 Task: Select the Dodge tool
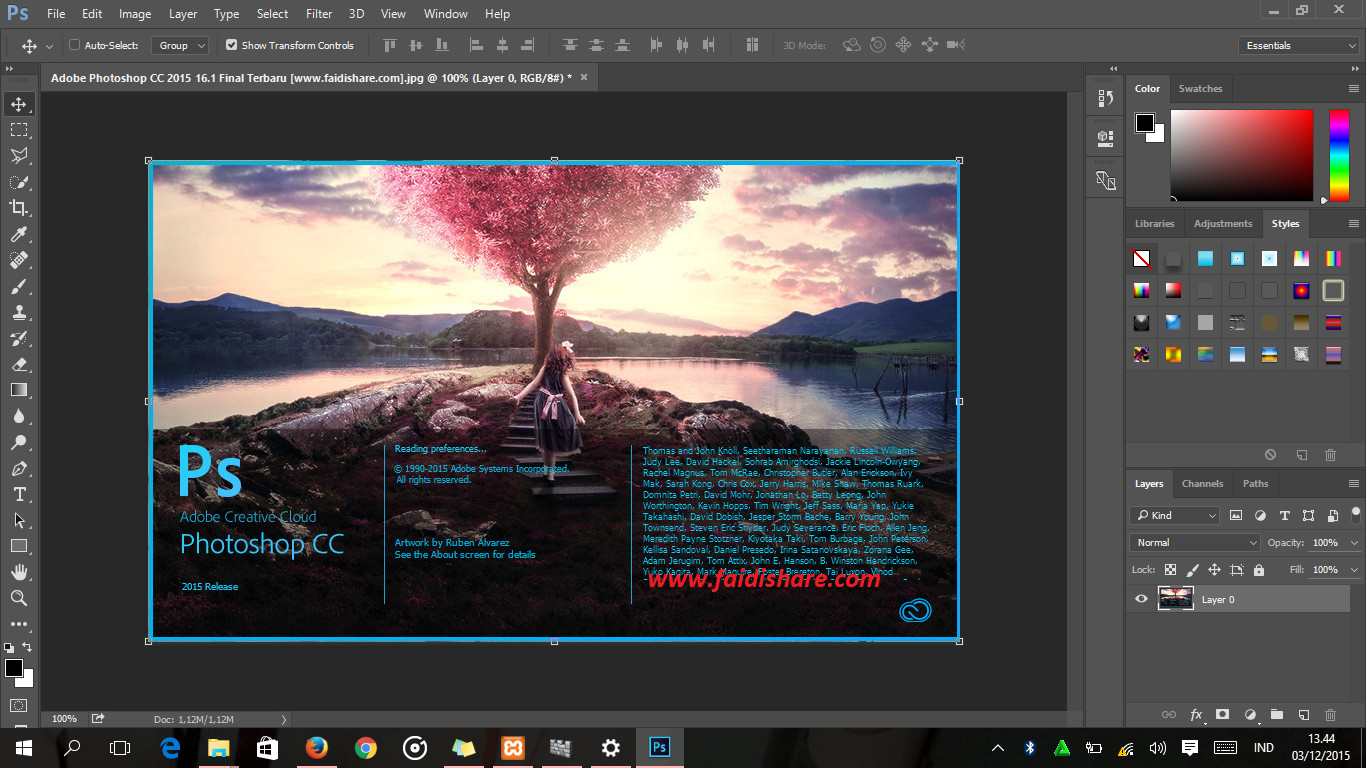[x=19, y=442]
